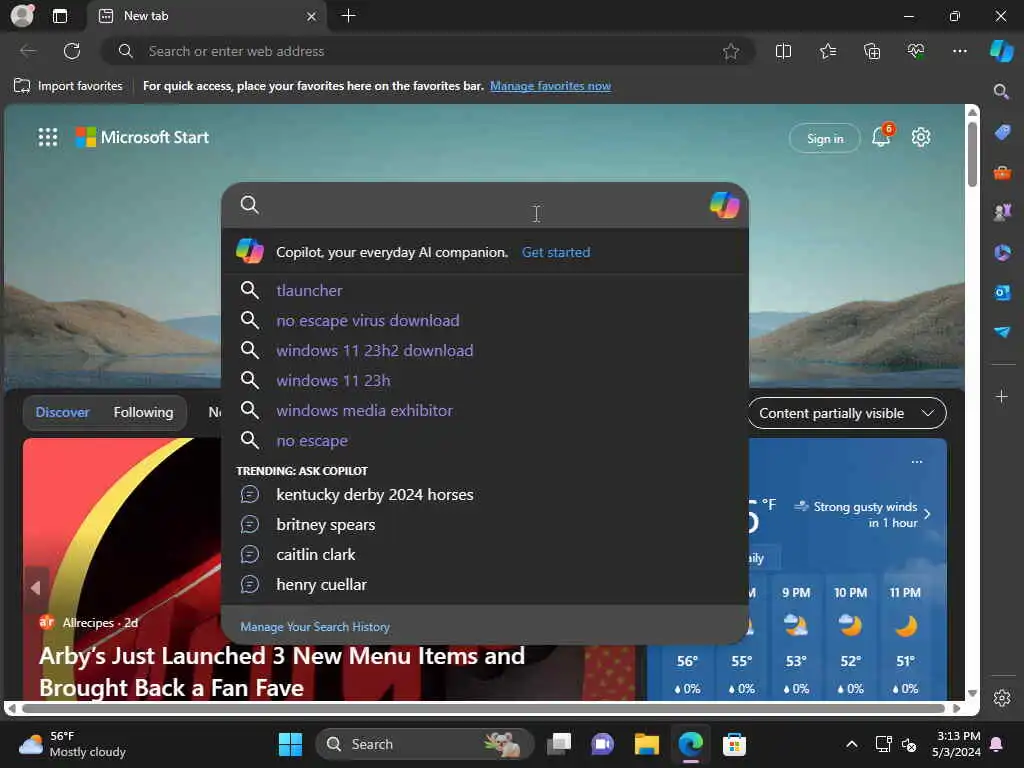The width and height of the screenshot is (1024, 768).
Task: Open the sidebar search icon
Action: click(x=1001, y=91)
